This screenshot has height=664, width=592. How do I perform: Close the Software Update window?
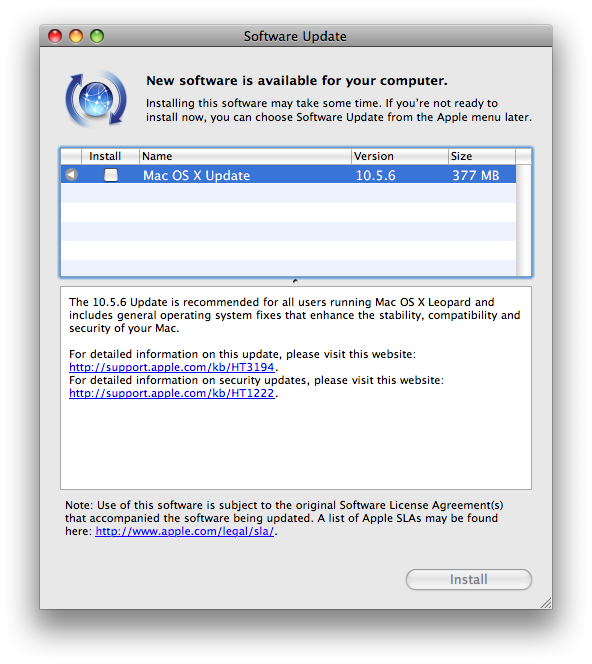(x=55, y=36)
